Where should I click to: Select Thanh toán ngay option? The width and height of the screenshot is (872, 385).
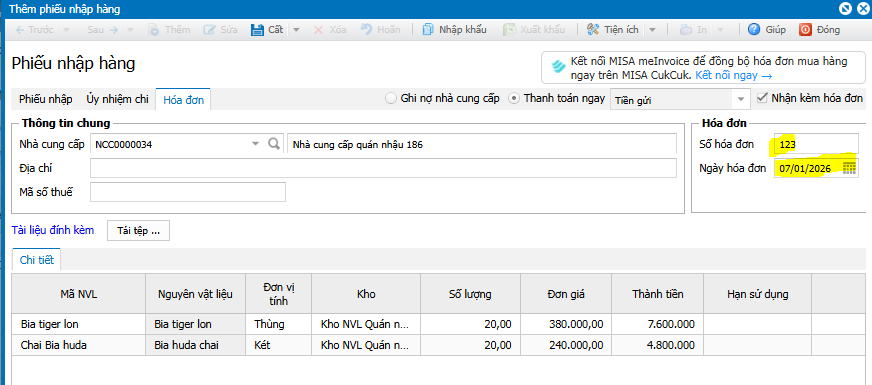click(x=514, y=98)
